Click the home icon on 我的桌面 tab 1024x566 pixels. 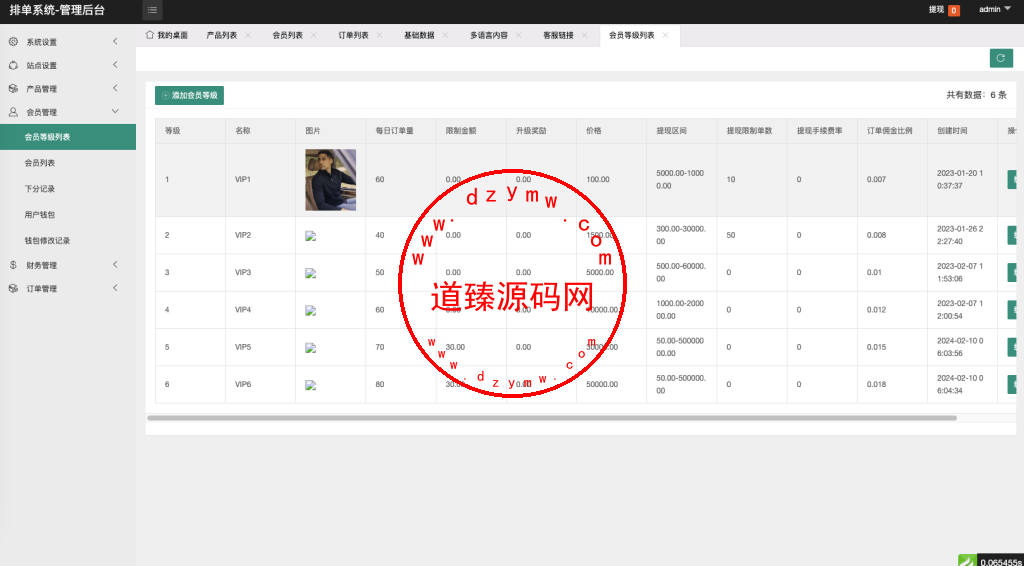pos(150,35)
